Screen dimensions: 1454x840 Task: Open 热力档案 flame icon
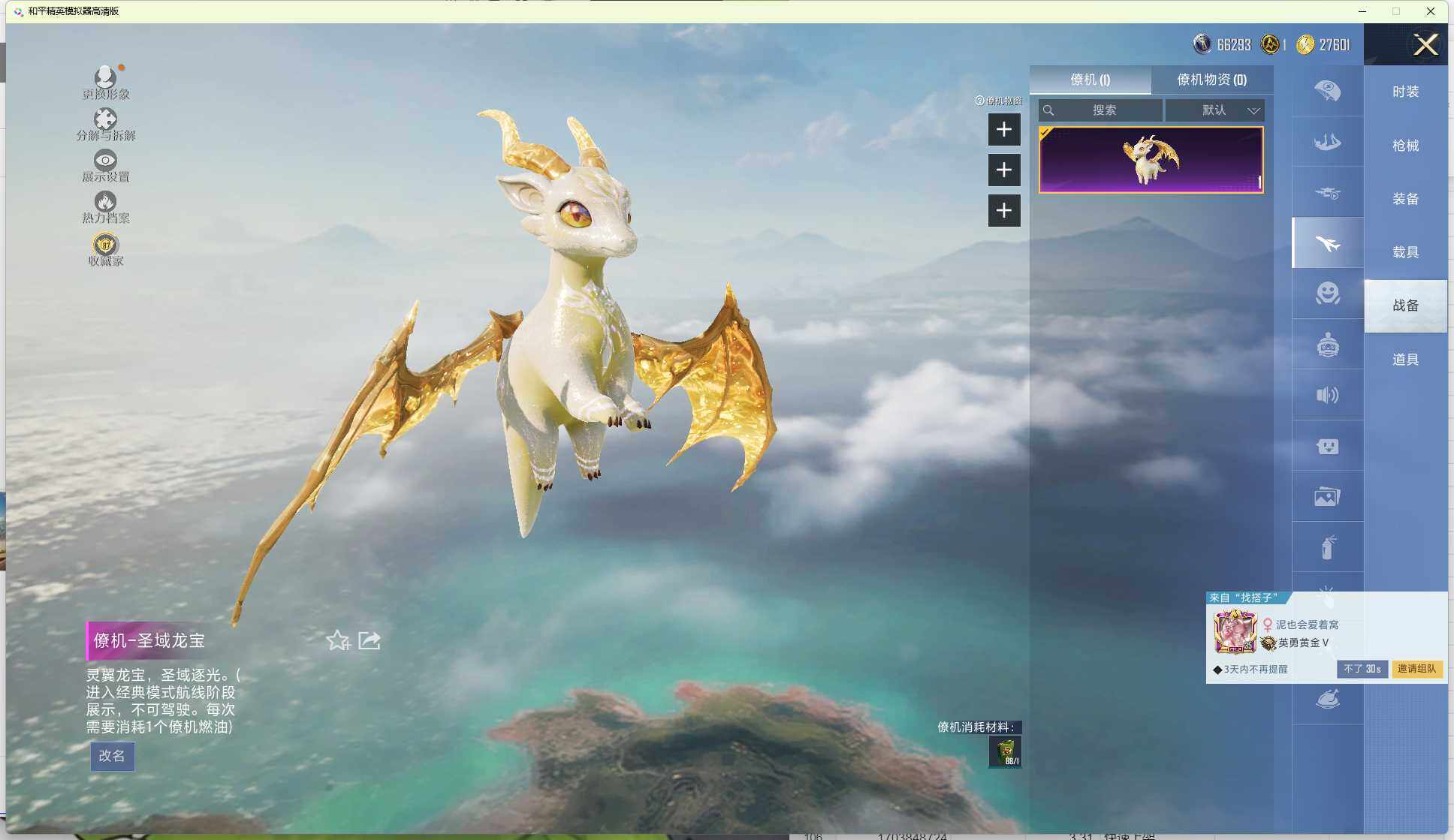105,201
